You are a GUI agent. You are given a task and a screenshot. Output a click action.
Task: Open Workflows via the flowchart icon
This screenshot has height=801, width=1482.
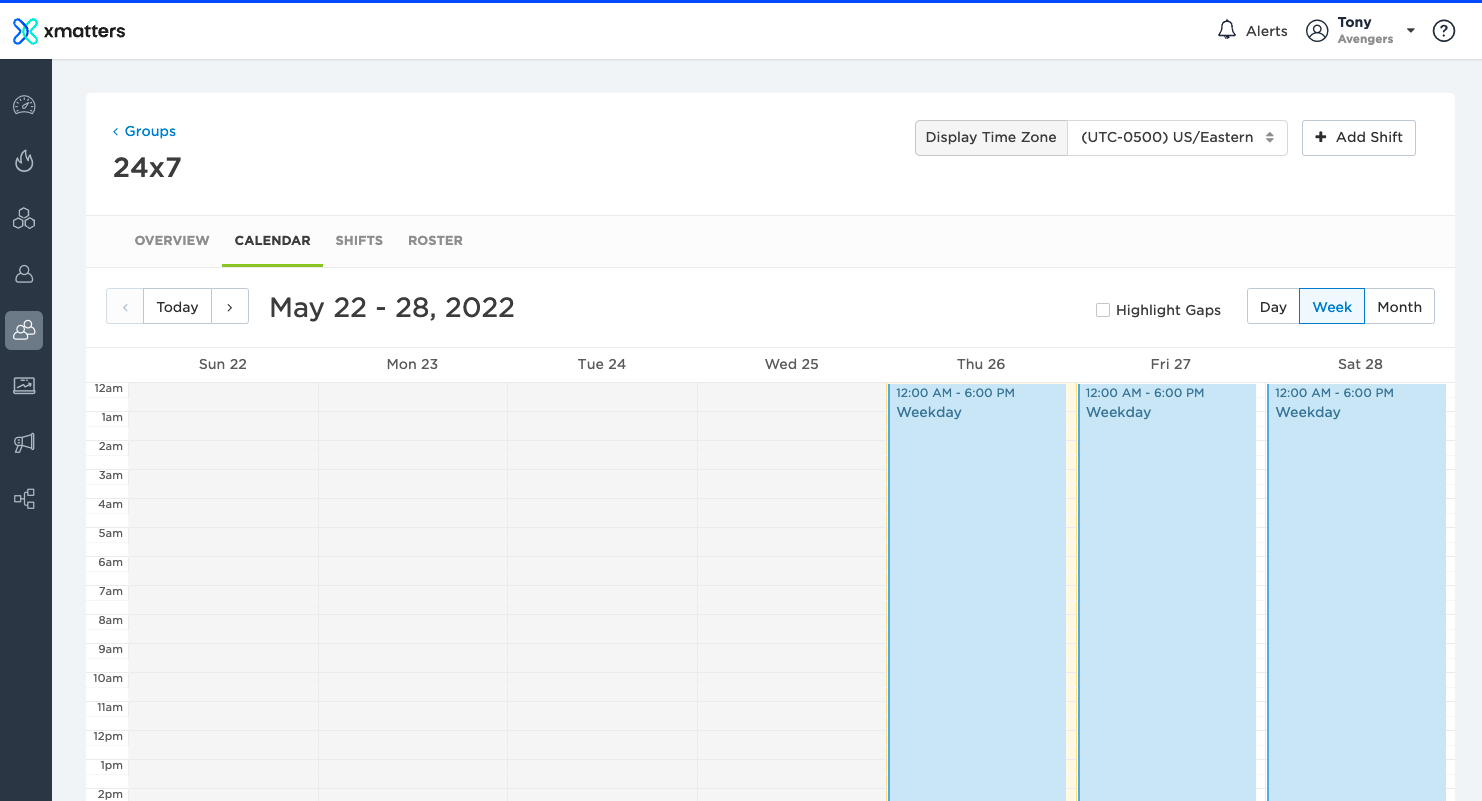[24, 498]
